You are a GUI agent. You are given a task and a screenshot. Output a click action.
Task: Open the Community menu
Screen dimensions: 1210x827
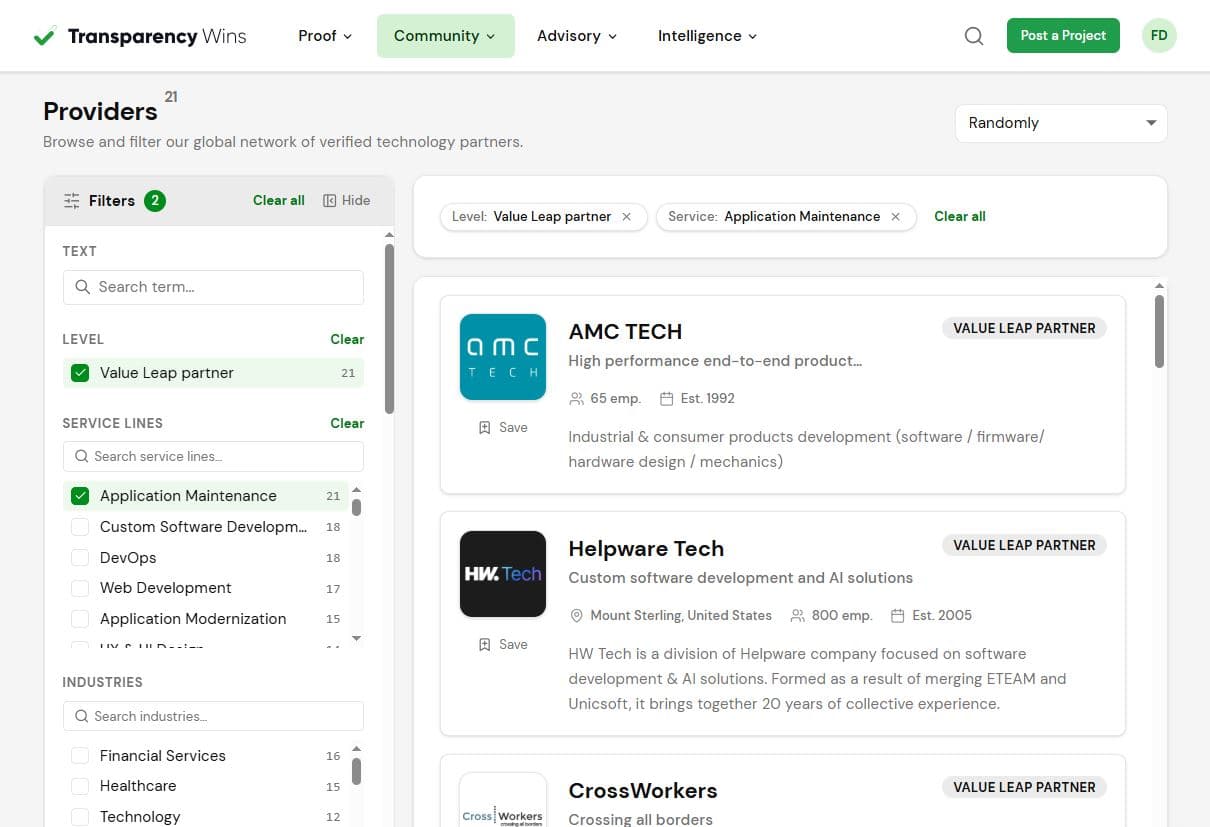[x=445, y=35]
